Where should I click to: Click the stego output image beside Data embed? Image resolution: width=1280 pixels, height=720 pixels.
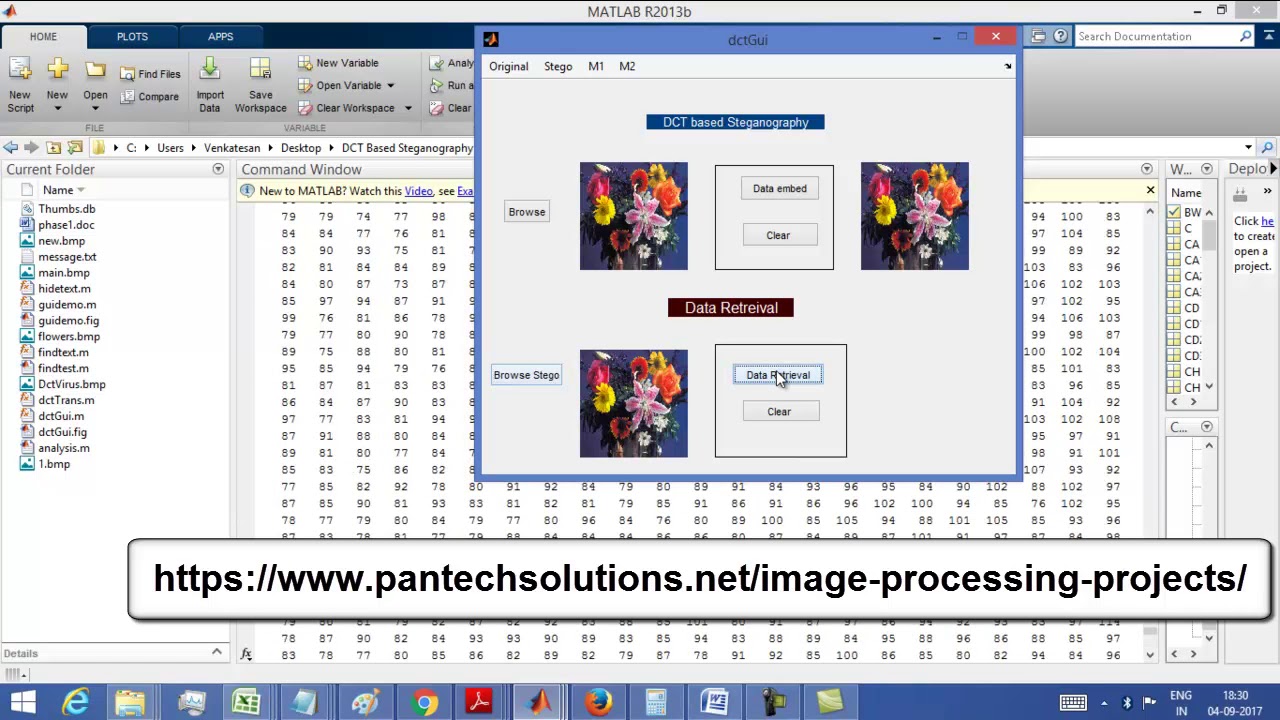tap(915, 216)
